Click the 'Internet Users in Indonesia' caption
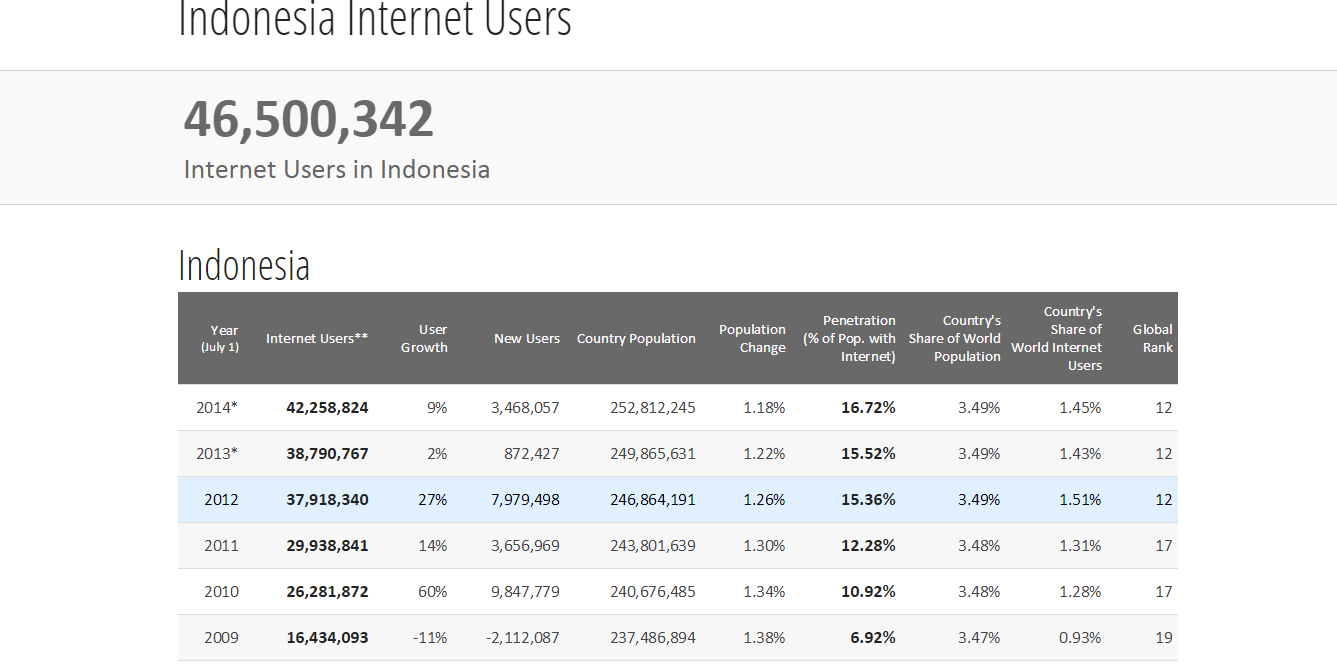Screen dimensions: 1337x665 pyautogui.click(x=337, y=169)
